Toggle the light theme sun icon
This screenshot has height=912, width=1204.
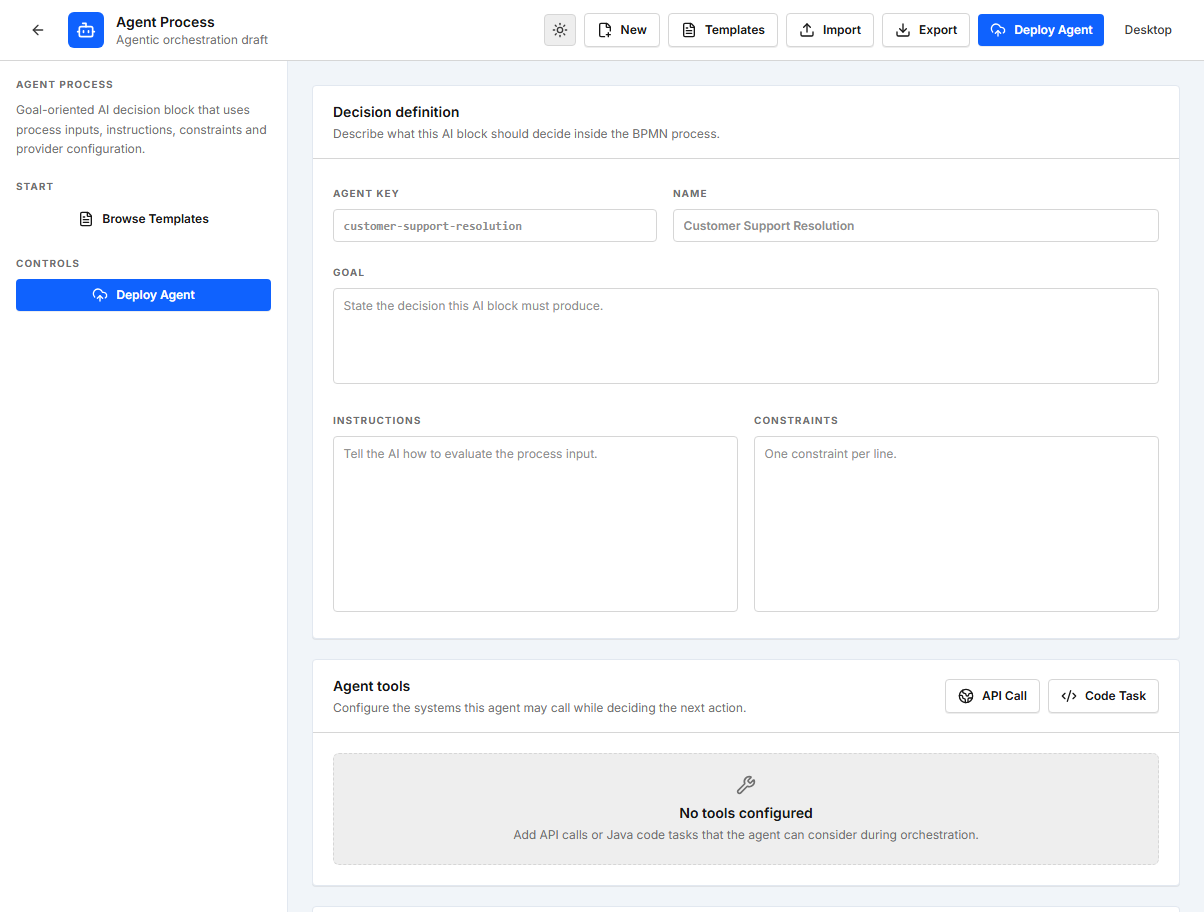(560, 30)
